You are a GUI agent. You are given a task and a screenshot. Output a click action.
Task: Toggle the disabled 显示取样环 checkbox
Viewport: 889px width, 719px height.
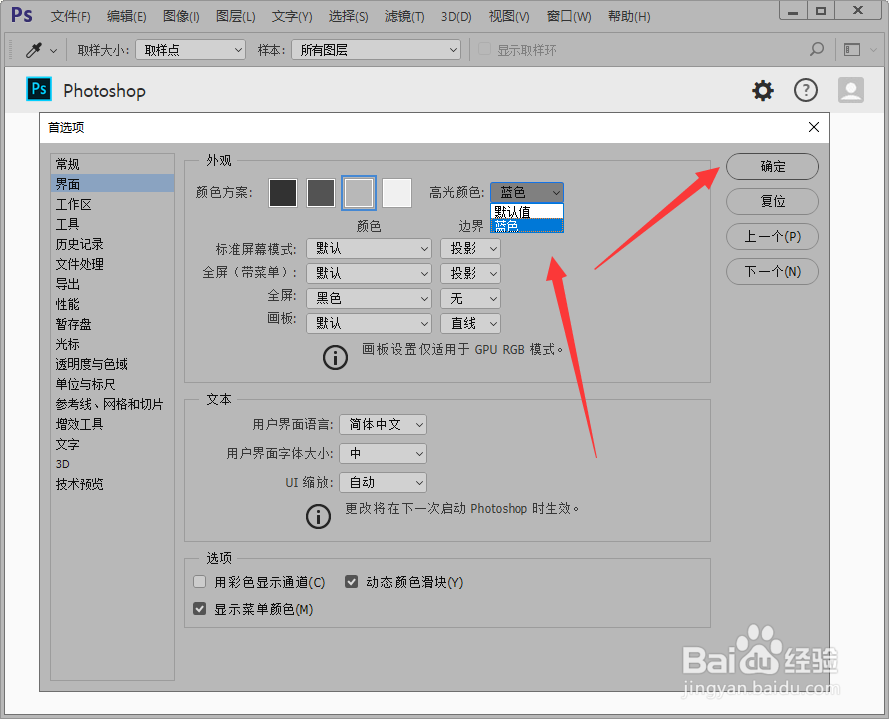[x=484, y=49]
